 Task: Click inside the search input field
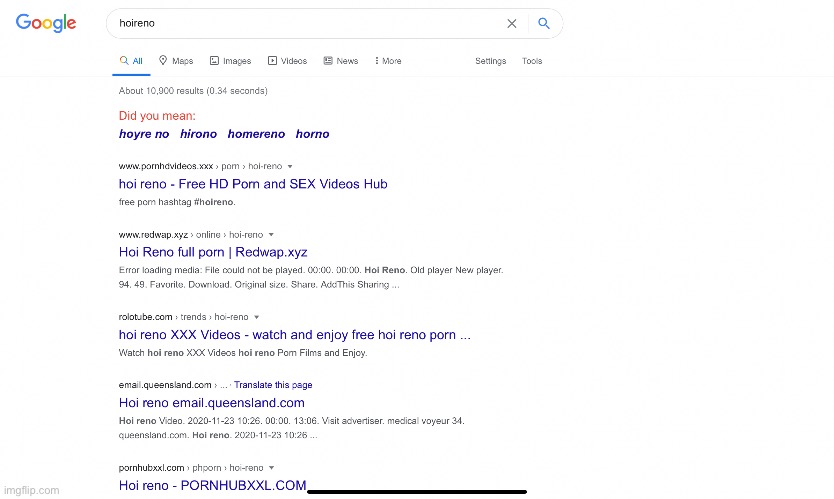click(x=300, y=23)
